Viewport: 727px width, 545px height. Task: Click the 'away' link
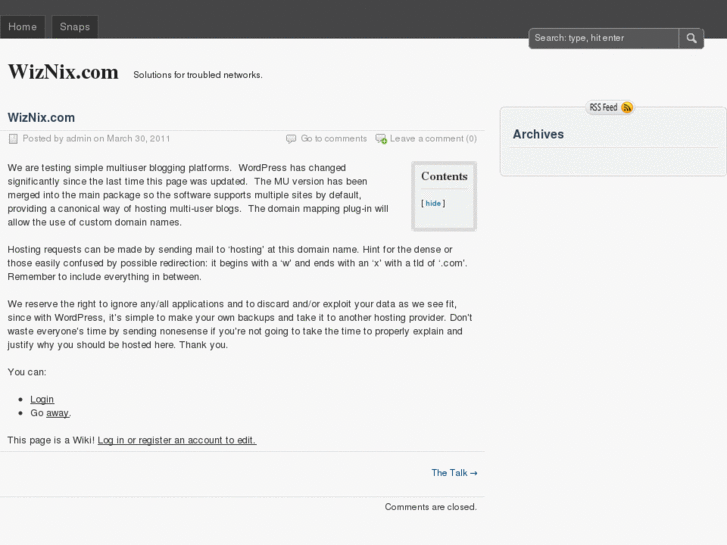57,413
